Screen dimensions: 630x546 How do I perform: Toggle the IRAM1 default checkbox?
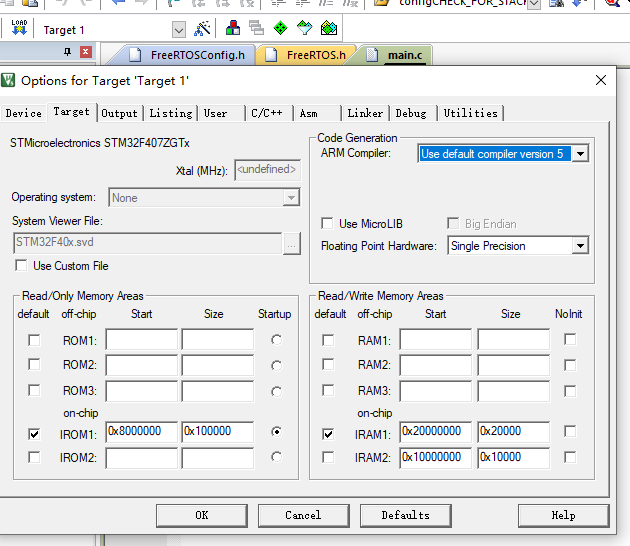tap(328, 434)
